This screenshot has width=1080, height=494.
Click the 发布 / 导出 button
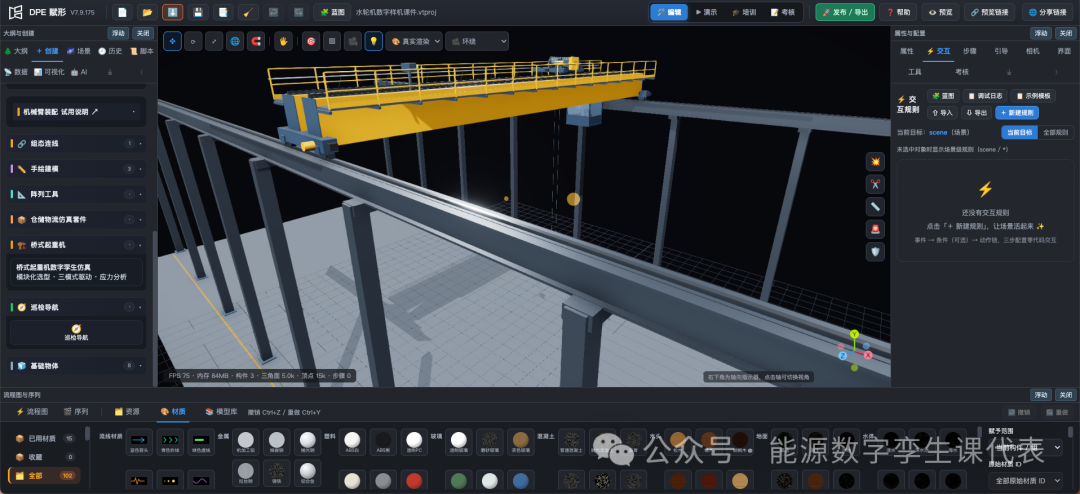[845, 12]
